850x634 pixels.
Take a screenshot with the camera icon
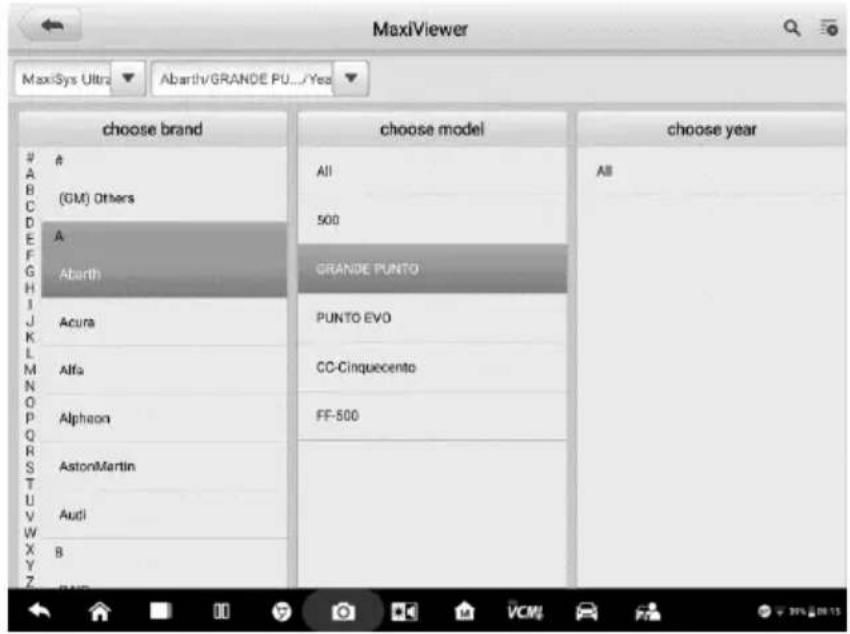point(343,612)
